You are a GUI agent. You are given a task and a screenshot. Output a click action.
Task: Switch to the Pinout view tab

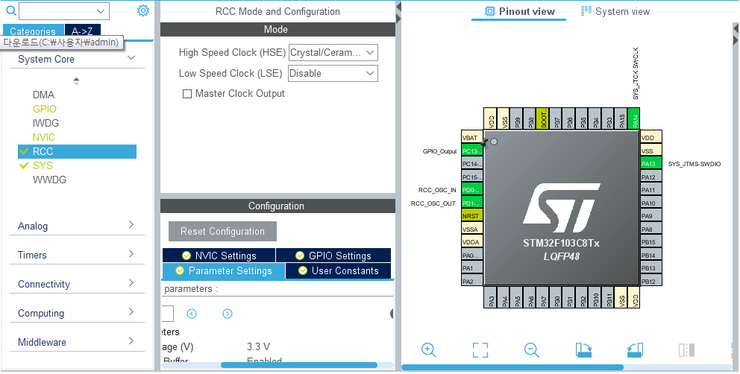(519, 11)
